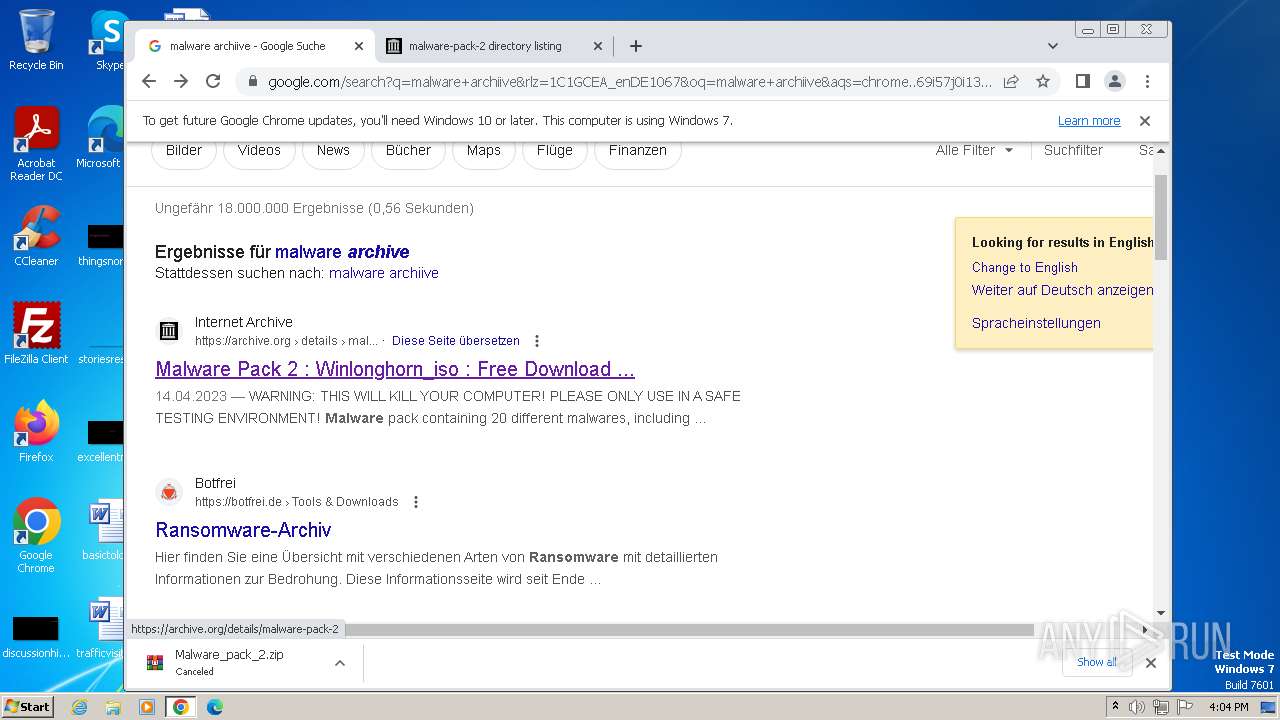This screenshot has height=720, width=1280.
Task: Click the horizontal scrollbar at page bottom
Action: (690, 630)
